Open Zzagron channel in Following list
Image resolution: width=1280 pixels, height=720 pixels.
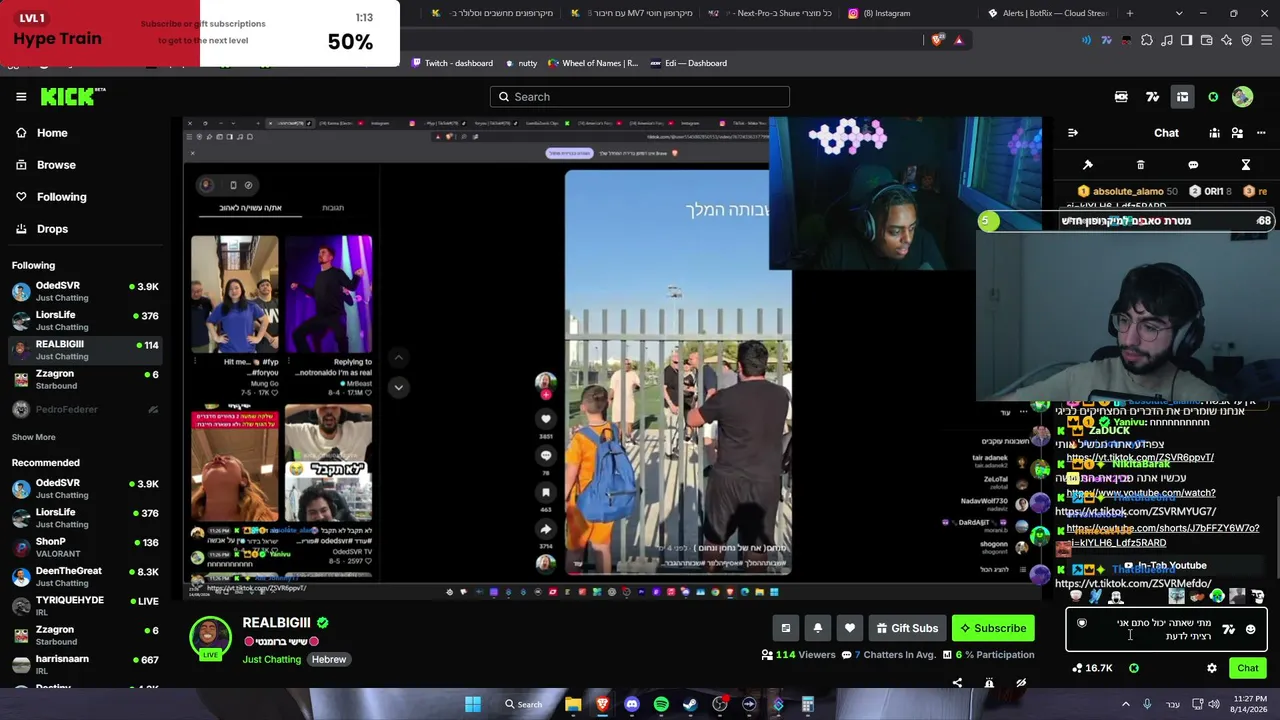(x=85, y=379)
